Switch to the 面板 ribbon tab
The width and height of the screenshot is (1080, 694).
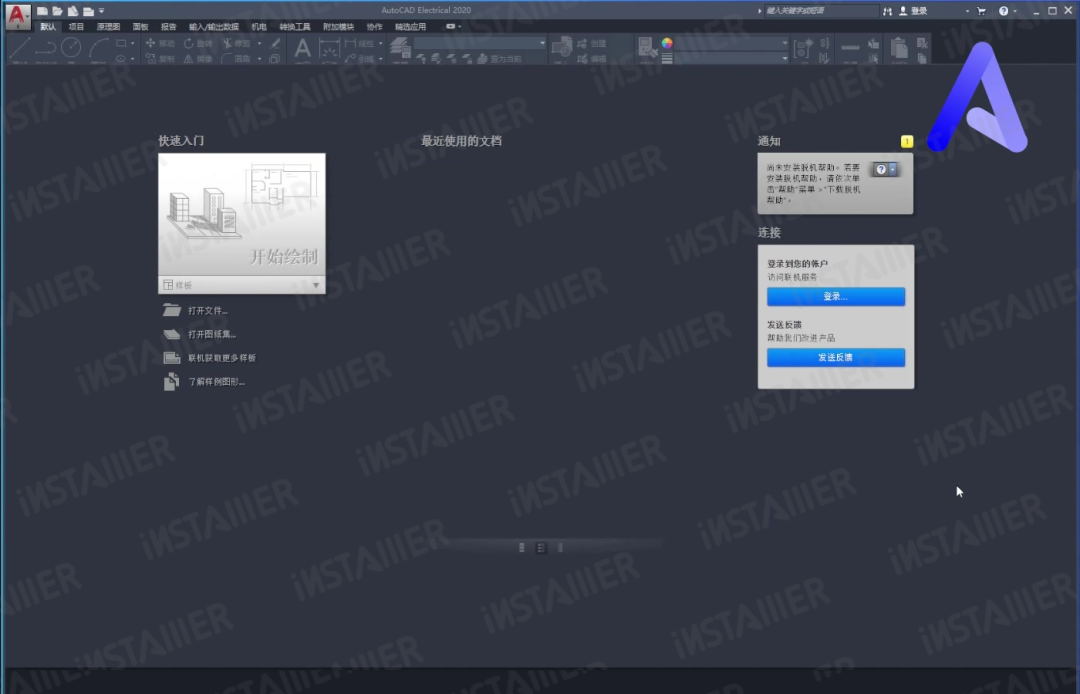coord(141,27)
